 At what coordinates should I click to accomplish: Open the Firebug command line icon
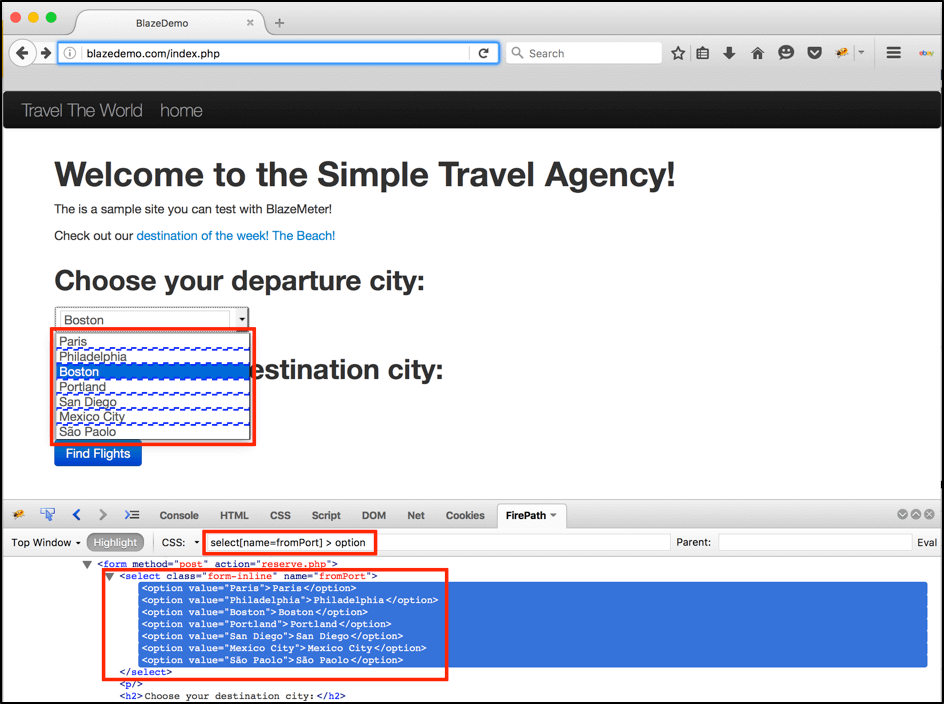tap(131, 515)
